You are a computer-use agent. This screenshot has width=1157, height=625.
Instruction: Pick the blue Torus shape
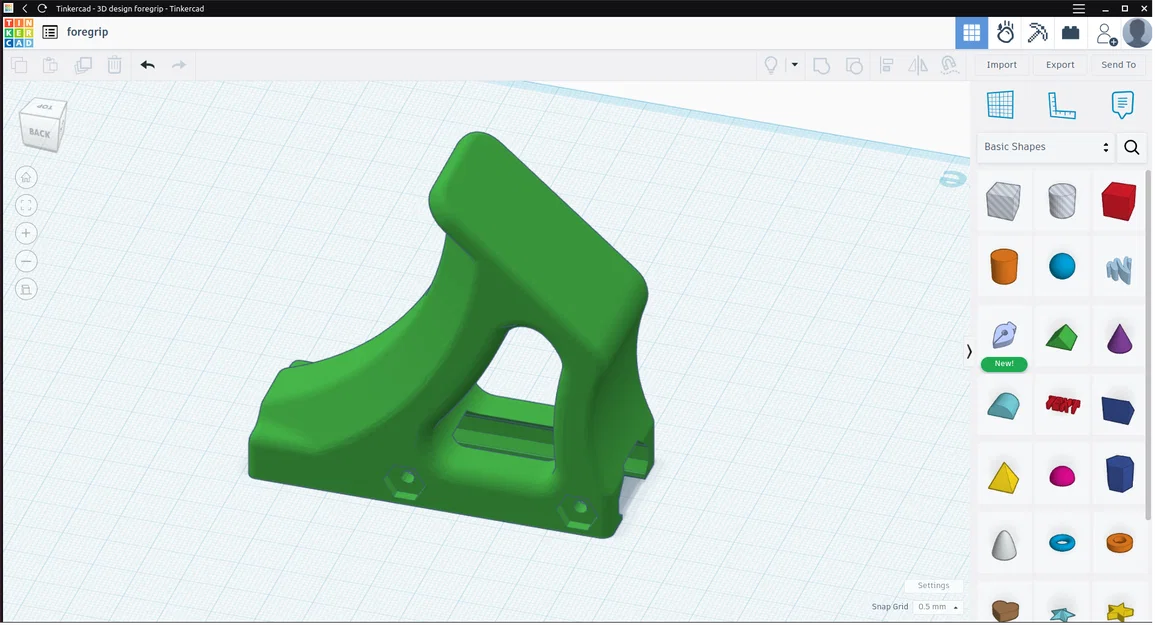[x=1062, y=543]
